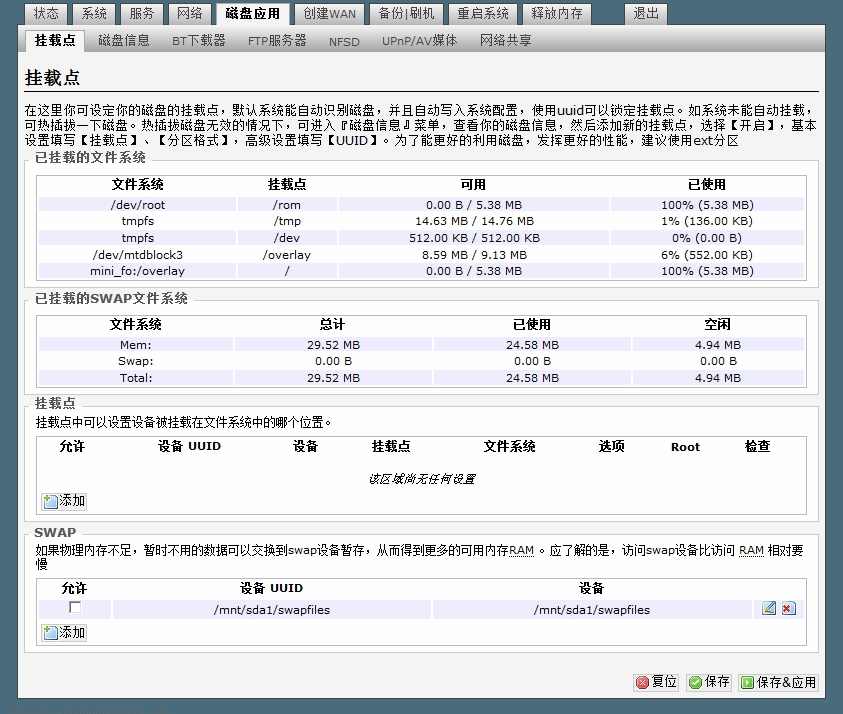The height and width of the screenshot is (714, 843).
Task: Open the 系统 system tab
Action: [94, 13]
